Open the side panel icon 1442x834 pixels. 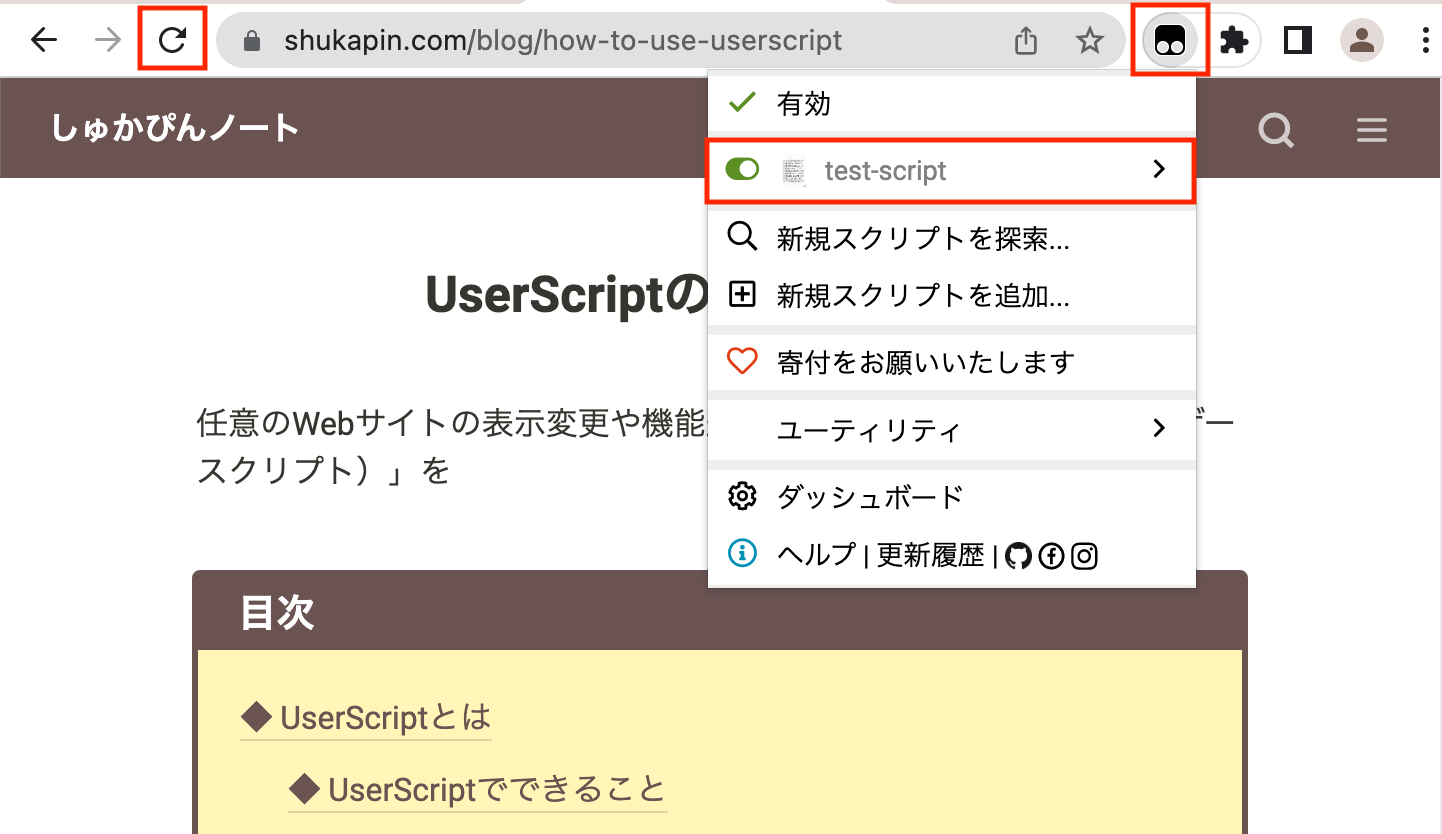pos(1298,40)
